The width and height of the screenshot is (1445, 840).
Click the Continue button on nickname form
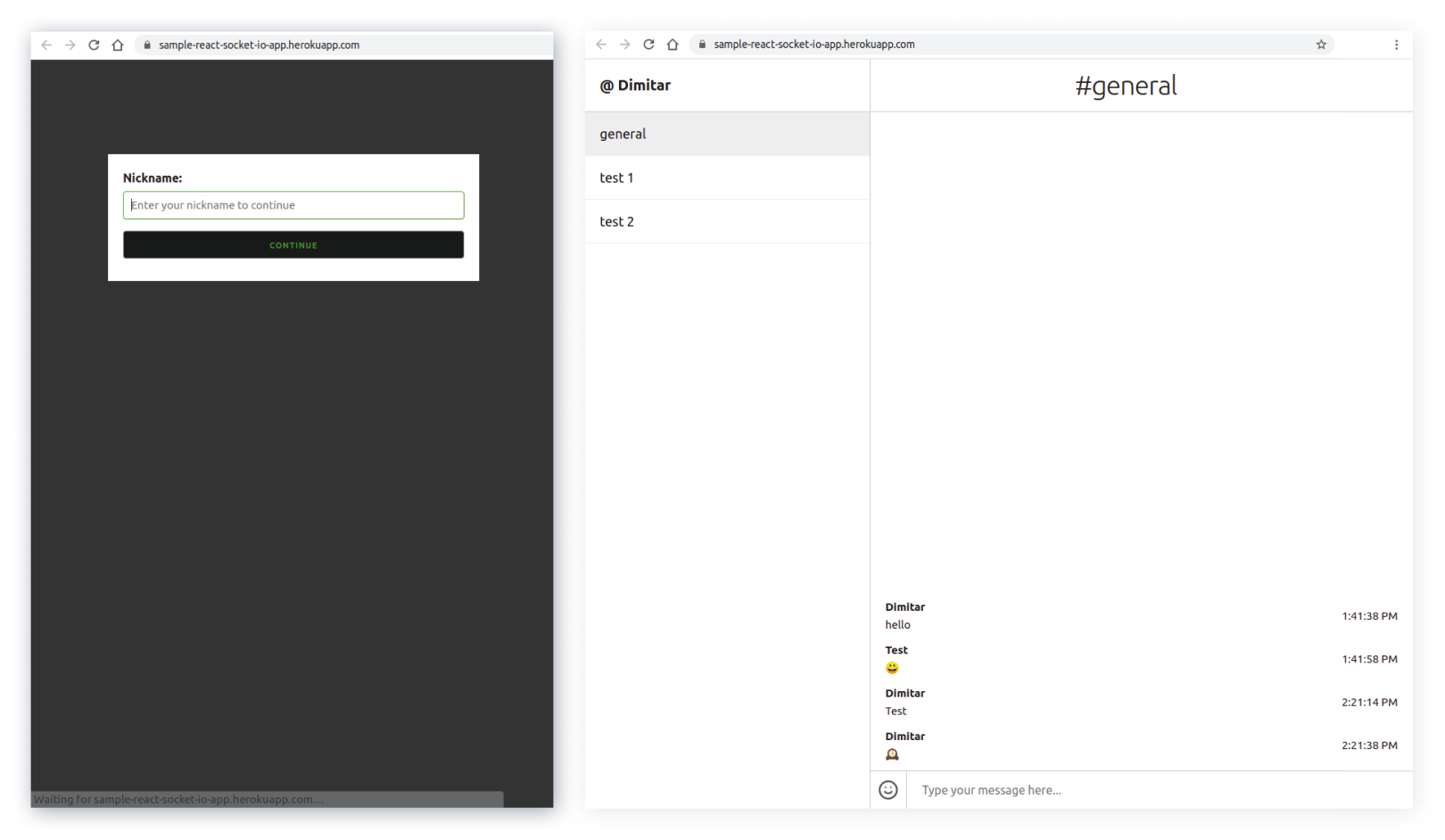click(293, 244)
